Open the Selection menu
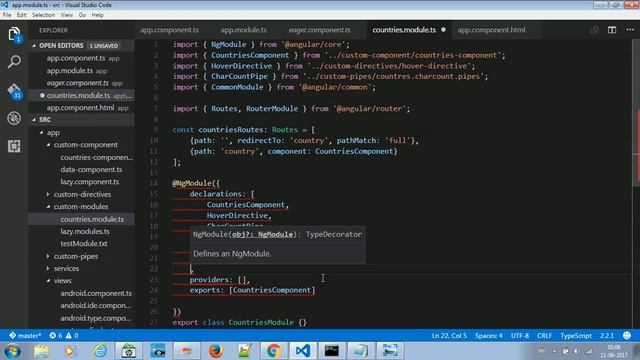Screen dimensions: 640x360 point(44,15)
